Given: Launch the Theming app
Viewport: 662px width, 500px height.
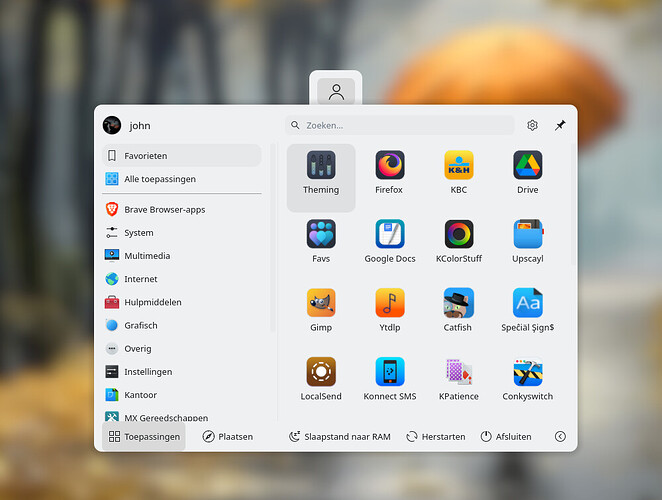Looking at the screenshot, I should point(321,177).
